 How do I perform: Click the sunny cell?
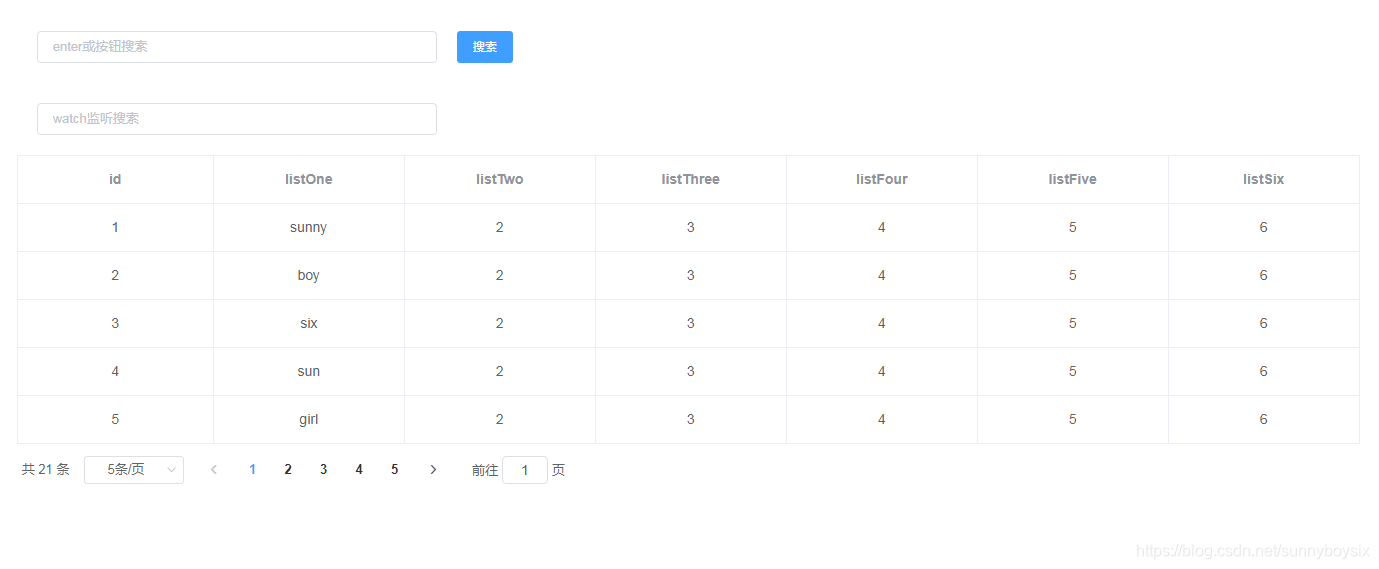[309, 228]
